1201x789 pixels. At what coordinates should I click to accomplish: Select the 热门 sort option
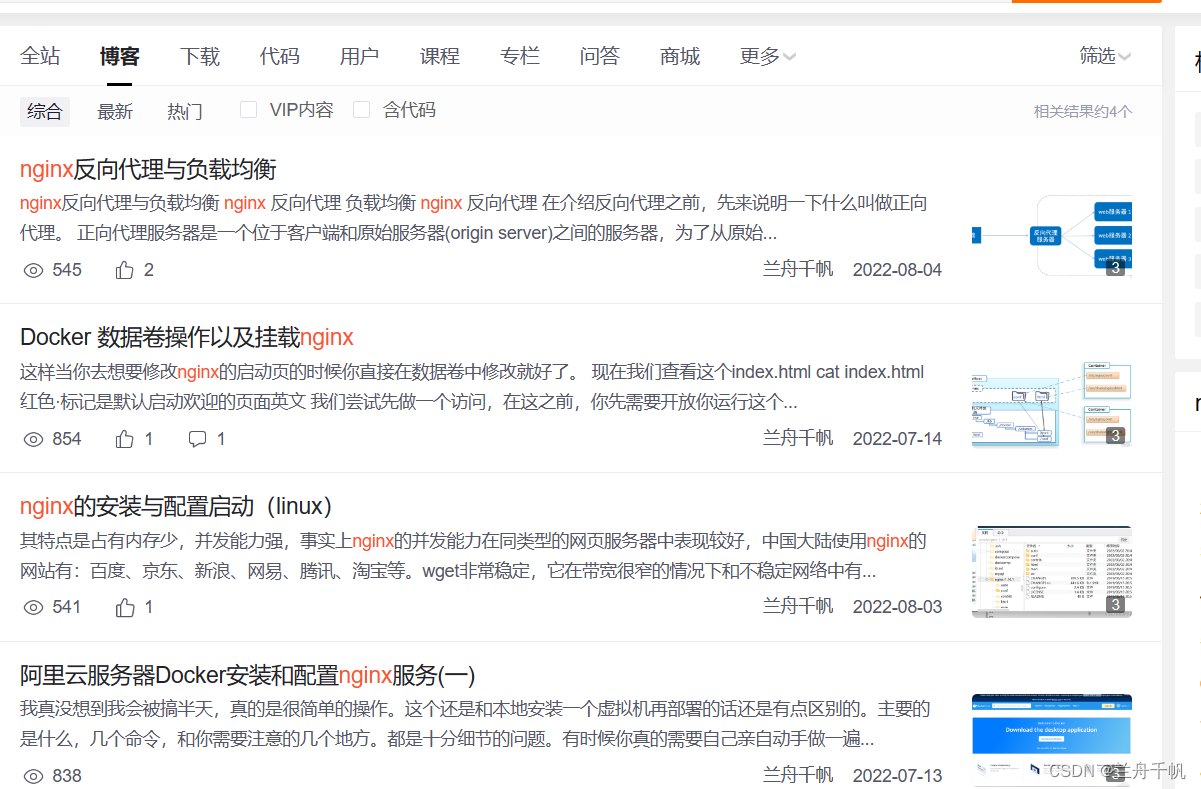click(184, 111)
